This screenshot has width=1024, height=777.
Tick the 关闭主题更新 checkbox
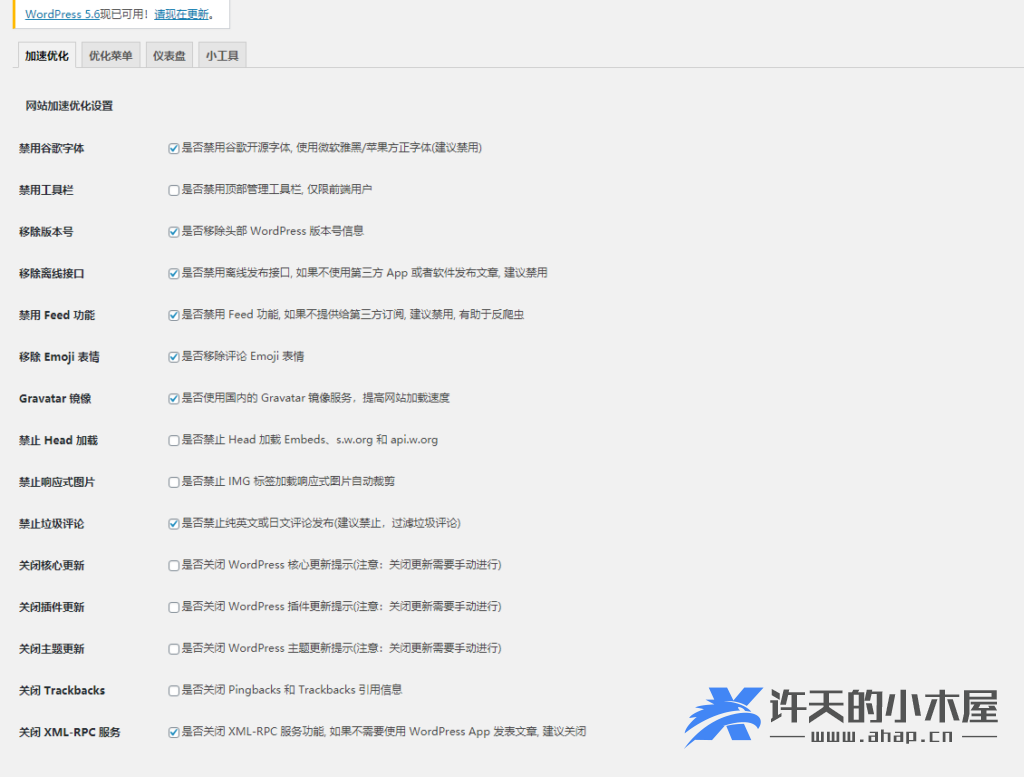[174, 649]
